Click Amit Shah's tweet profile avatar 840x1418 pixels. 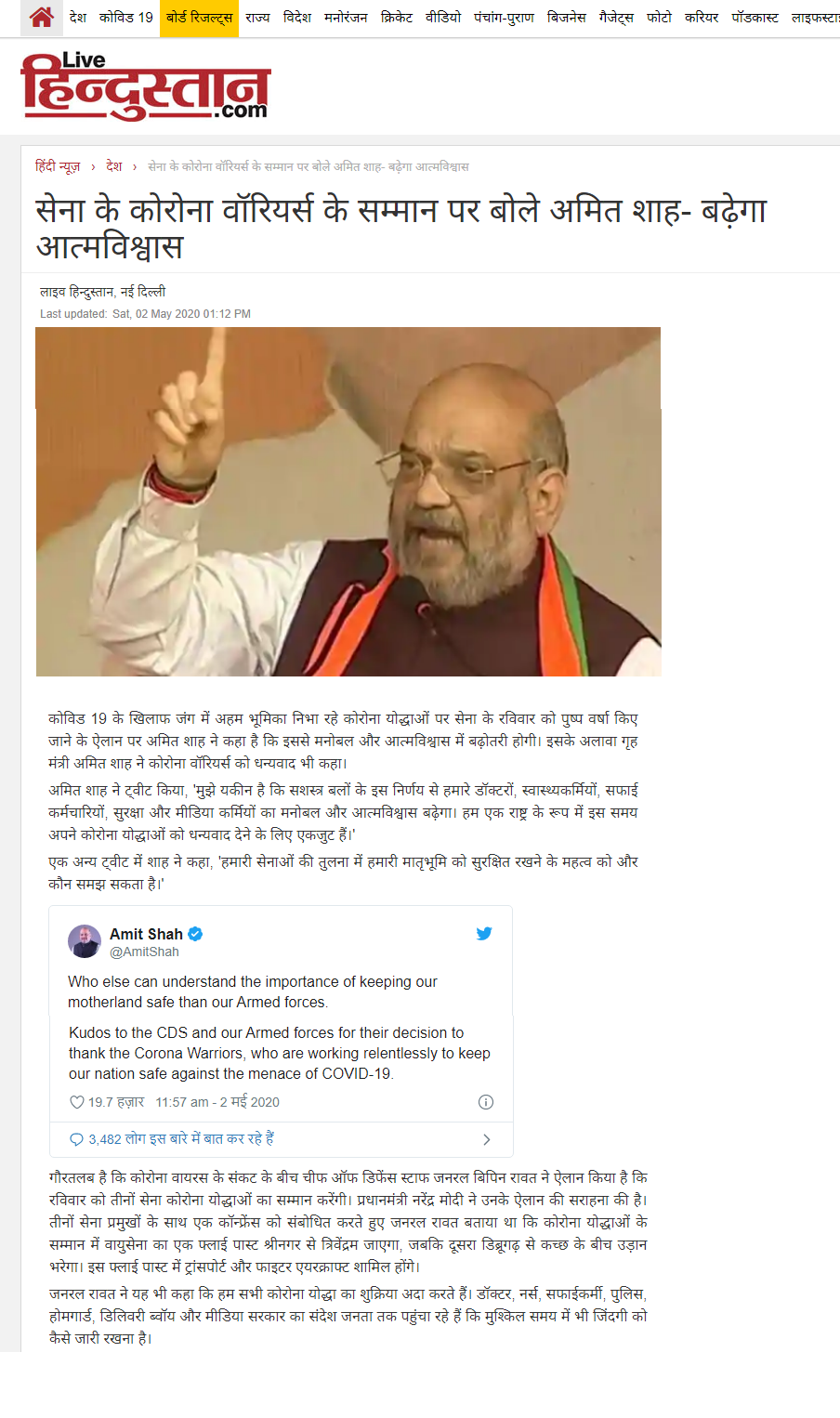click(85, 941)
